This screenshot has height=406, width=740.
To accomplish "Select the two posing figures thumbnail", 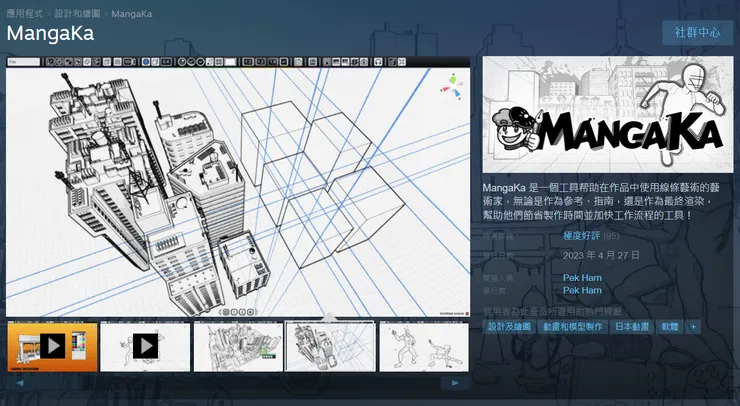I will click(x=424, y=347).
